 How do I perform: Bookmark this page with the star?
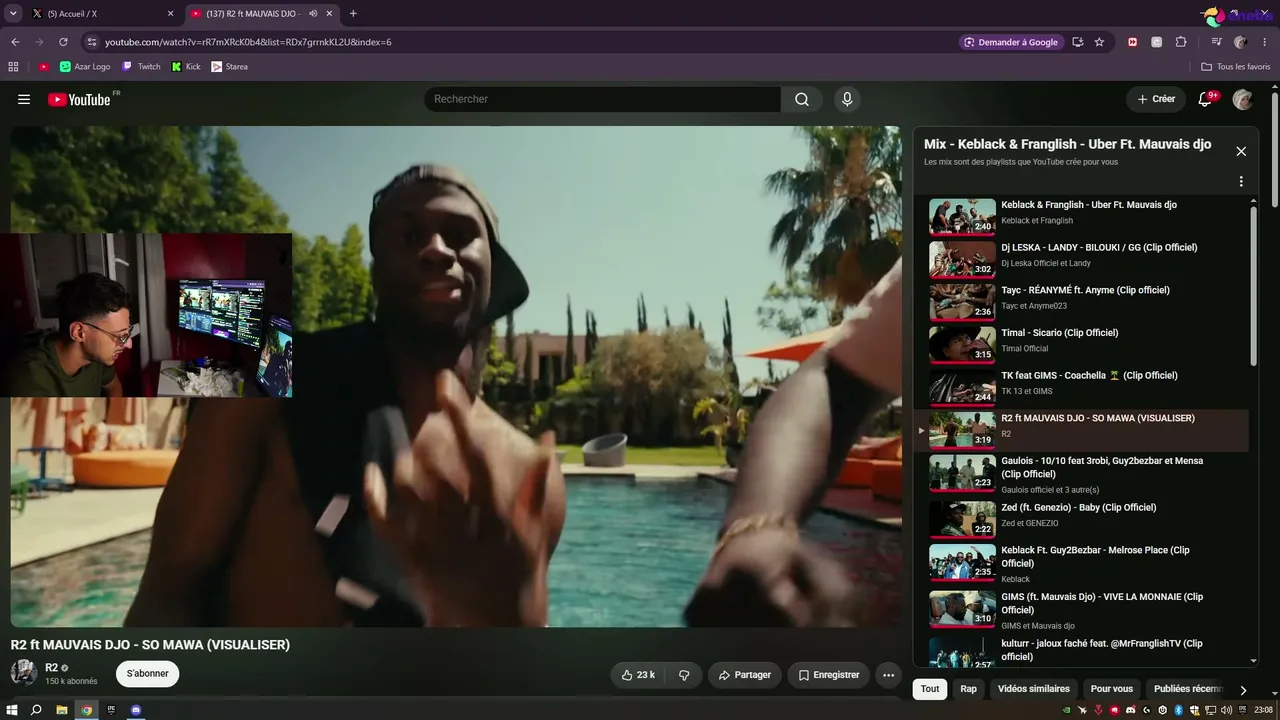coord(1099,42)
